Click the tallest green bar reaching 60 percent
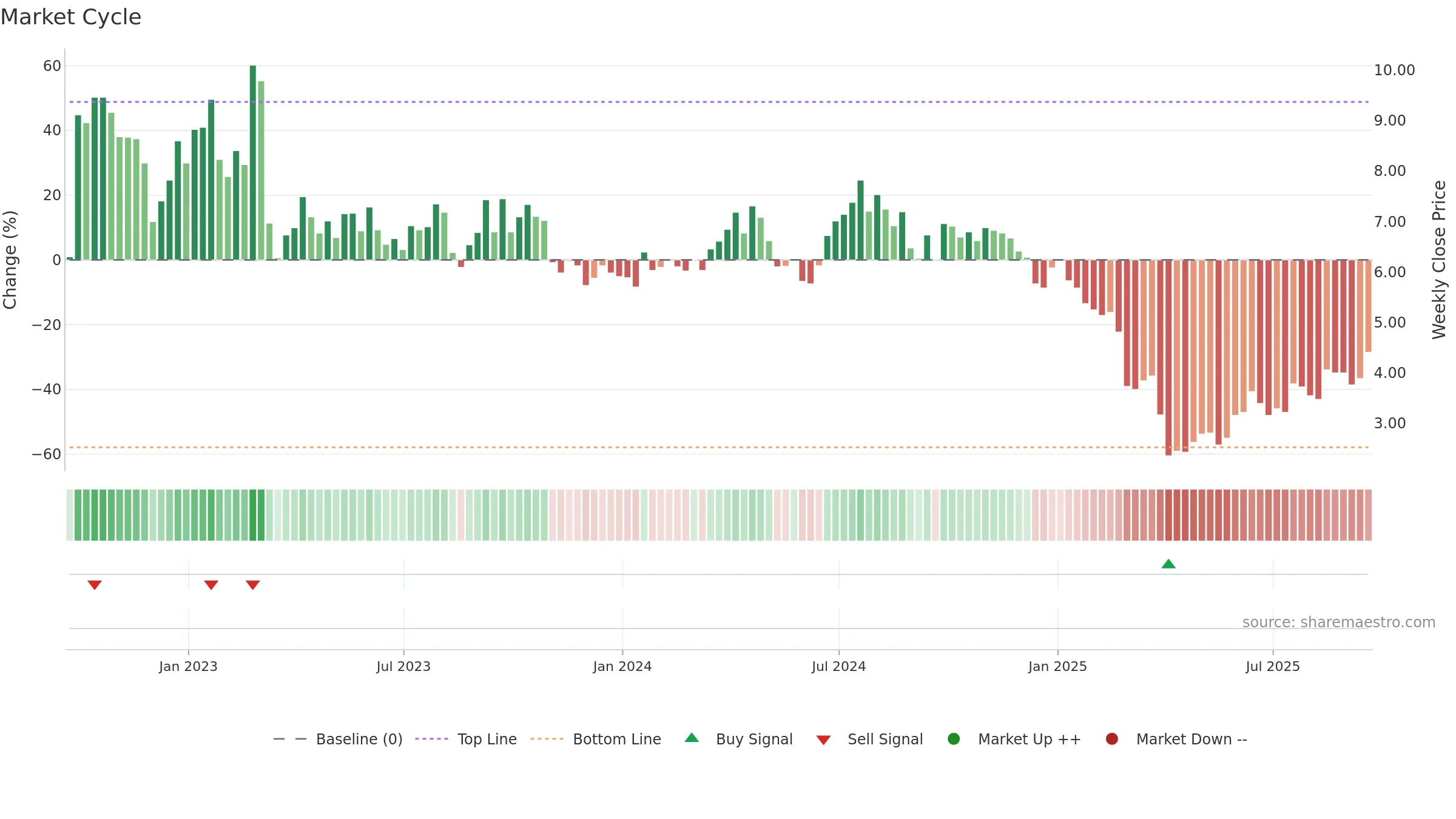 (253, 163)
